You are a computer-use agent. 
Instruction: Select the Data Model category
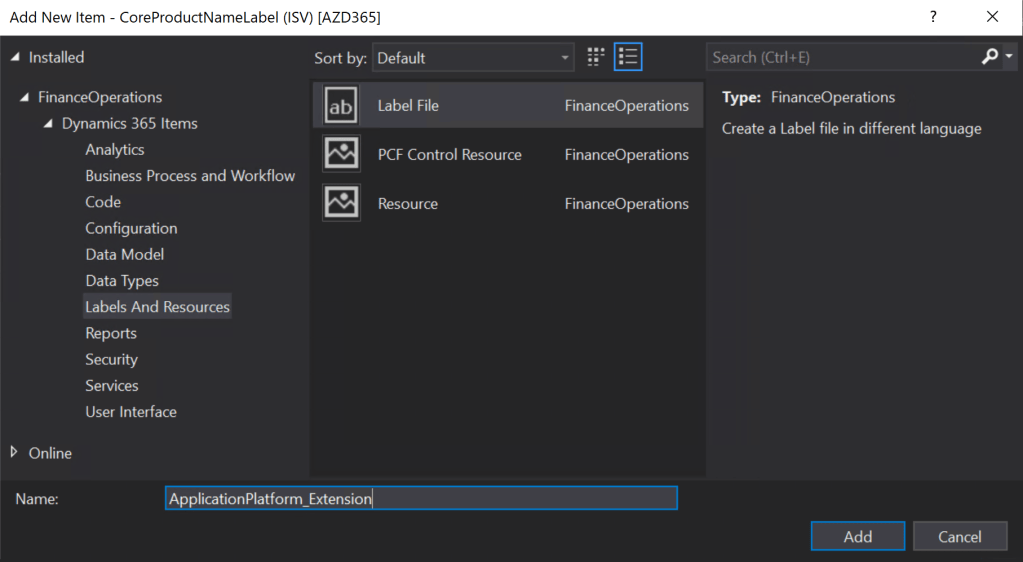click(x=125, y=255)
